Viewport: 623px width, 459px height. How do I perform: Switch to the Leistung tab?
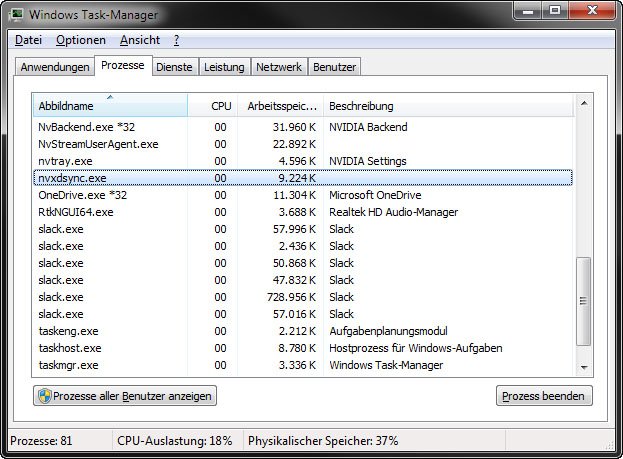pos(224,67)
